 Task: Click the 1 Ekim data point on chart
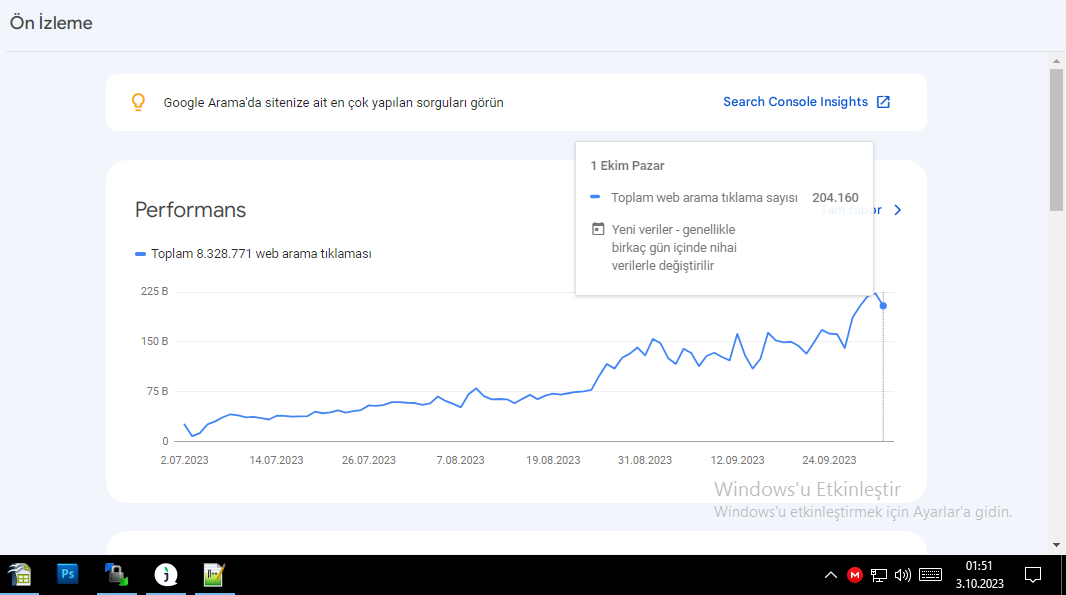[883, 306]
